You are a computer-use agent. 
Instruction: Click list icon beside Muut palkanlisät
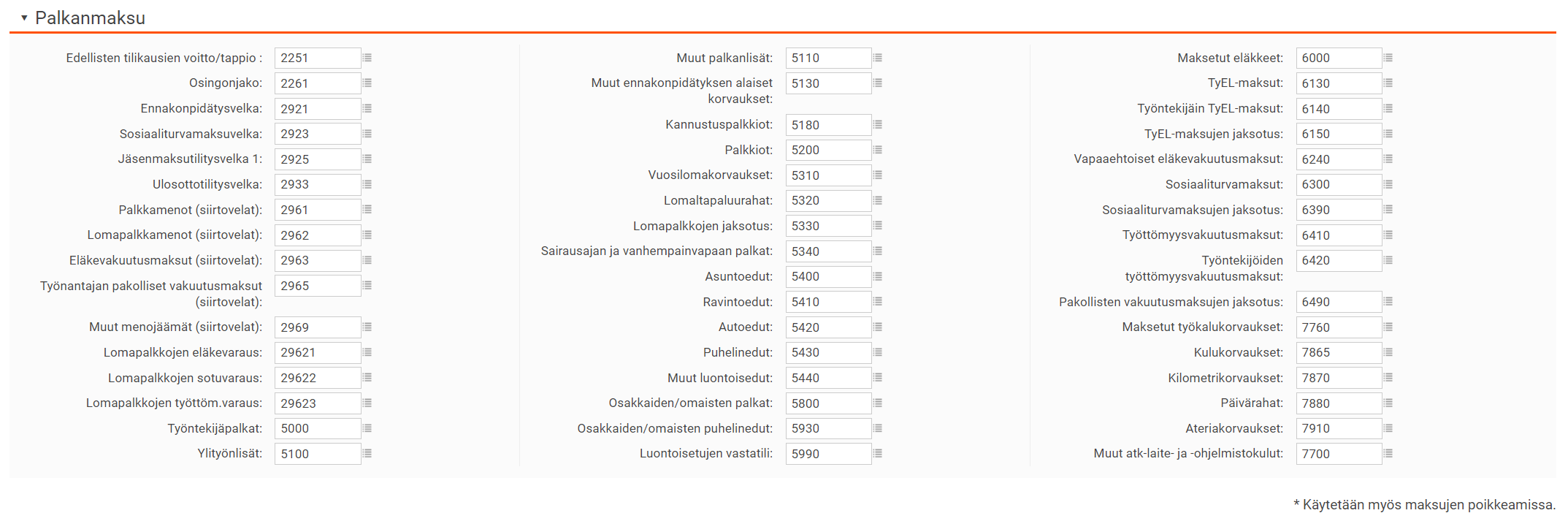878,58
